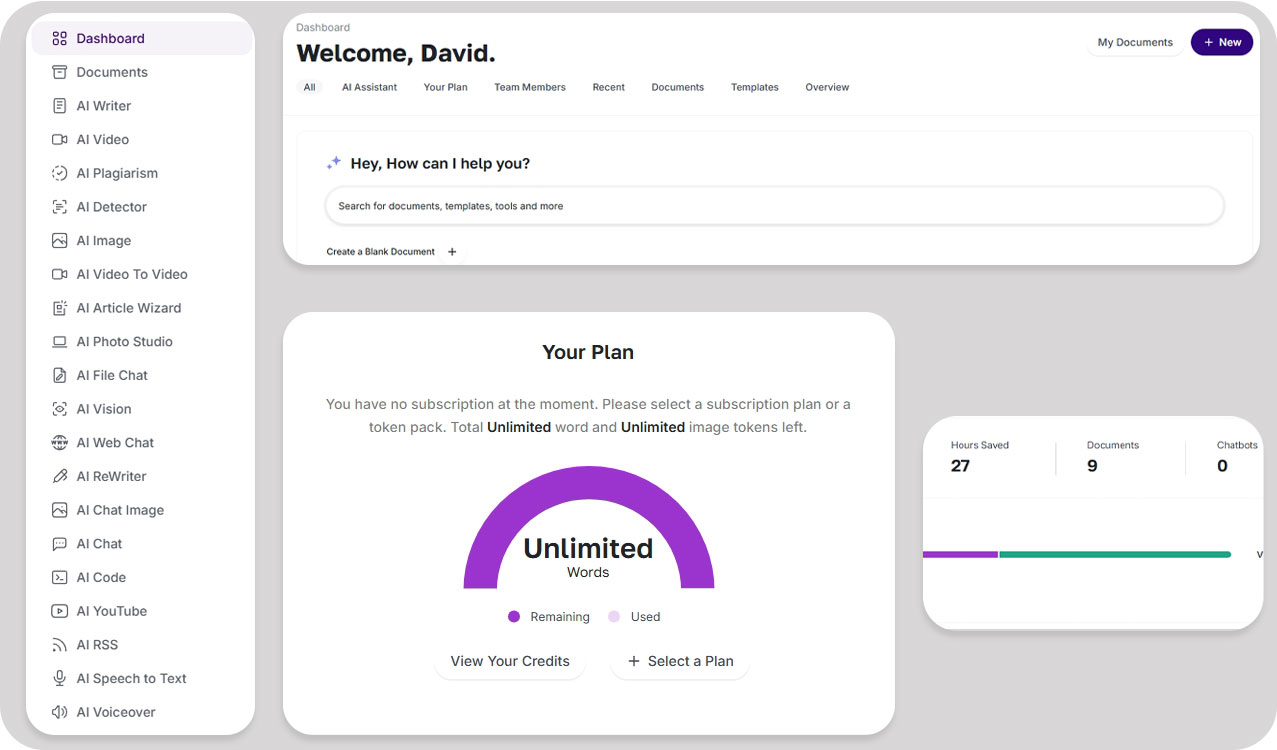The image size is (1277, 750).
Task: Click the green segment of the progress bar
Action: [x=1115, y=554]
